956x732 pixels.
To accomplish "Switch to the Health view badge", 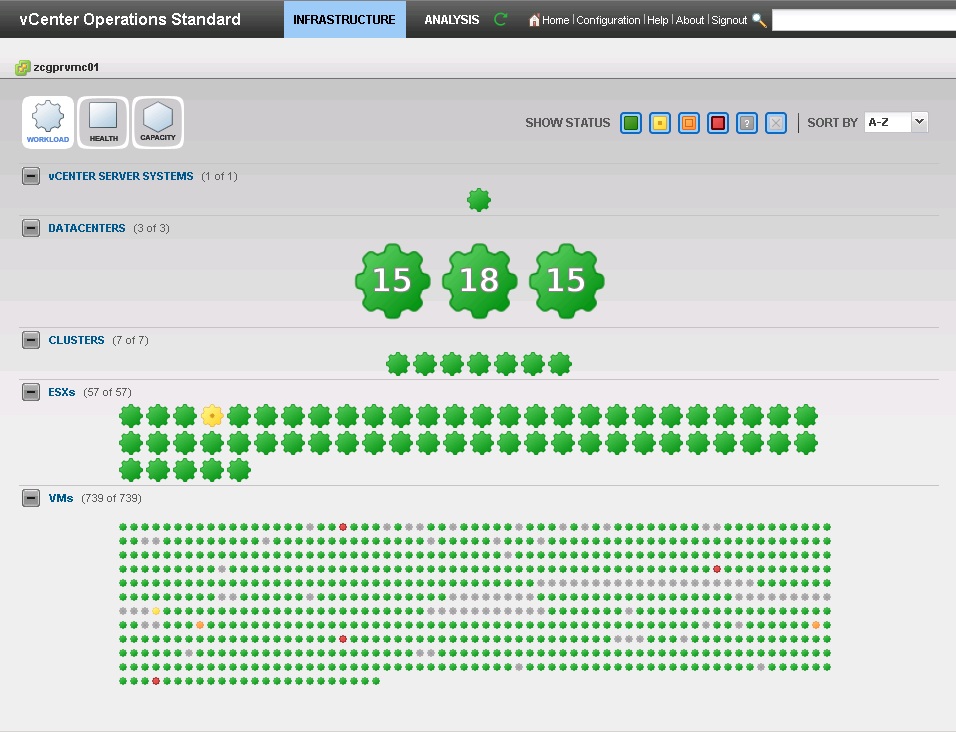I will (103, 122).
